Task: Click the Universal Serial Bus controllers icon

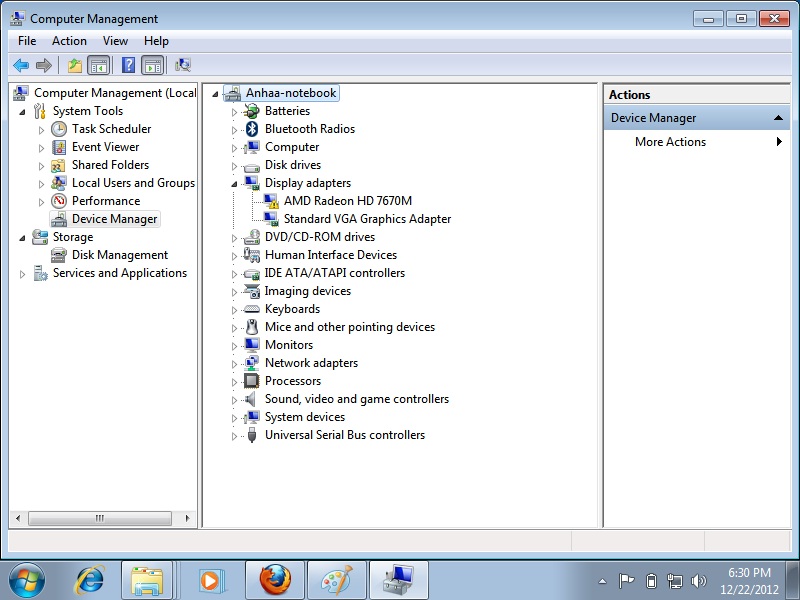Action: click(x=252, y=435)
